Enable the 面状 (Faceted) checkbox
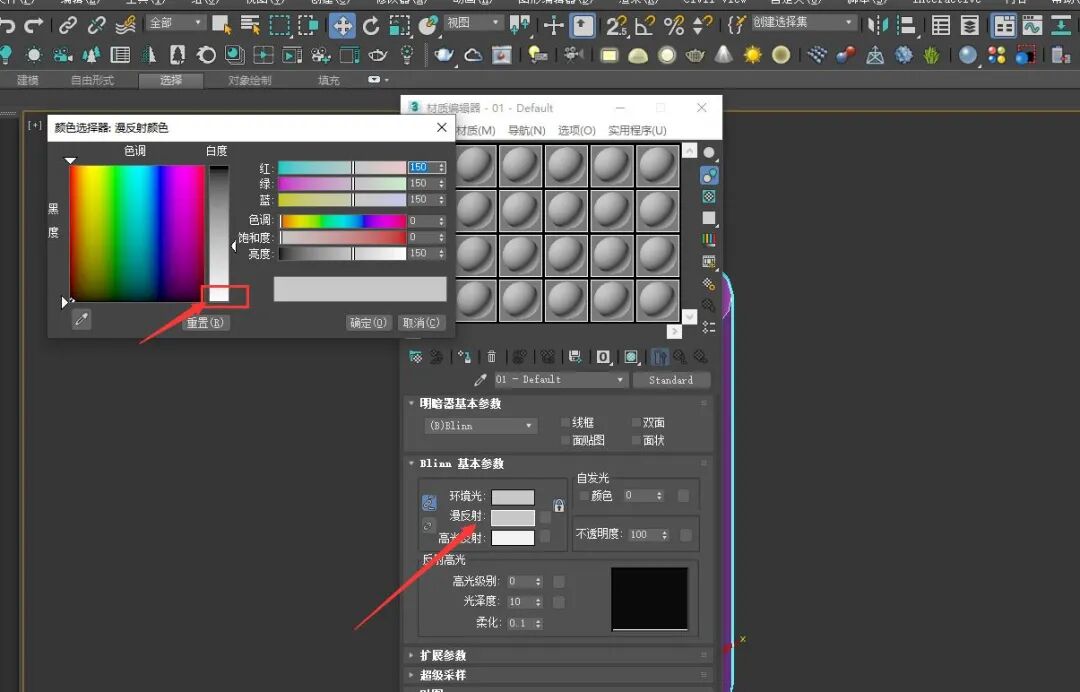1080x692 pixels. 636,440
